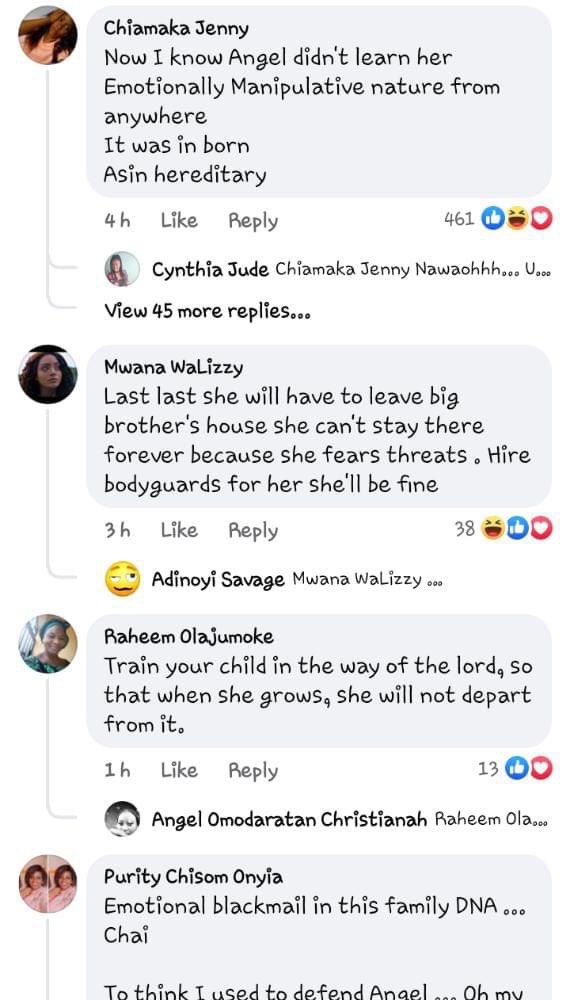Open Raheem Olajumoke's profile avatar
The width and height of the screenshot is (570, 1000).
point(48,643)
